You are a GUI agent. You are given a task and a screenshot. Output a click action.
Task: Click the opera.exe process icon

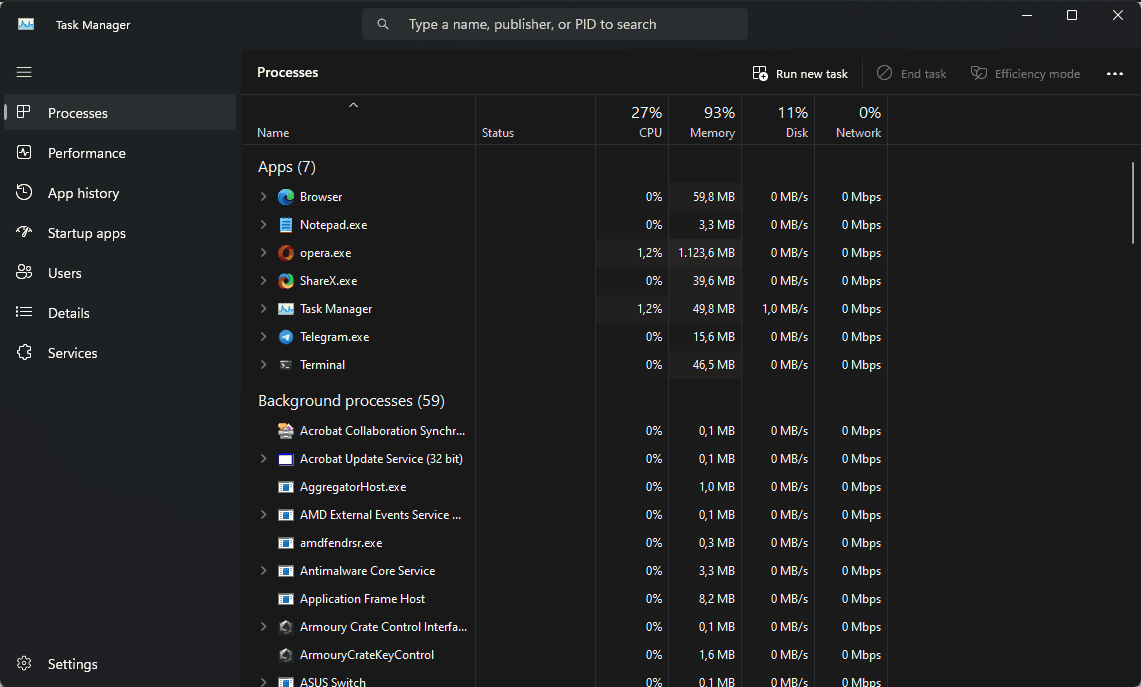point(286,253)
